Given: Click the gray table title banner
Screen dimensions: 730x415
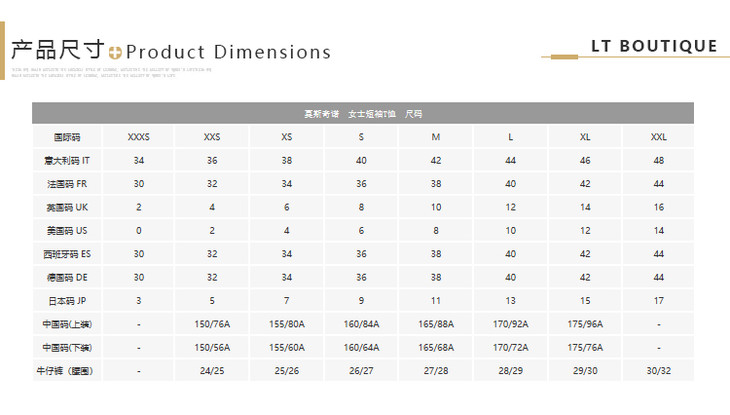Looking at the screenshot, I should [x=363, y=113].
